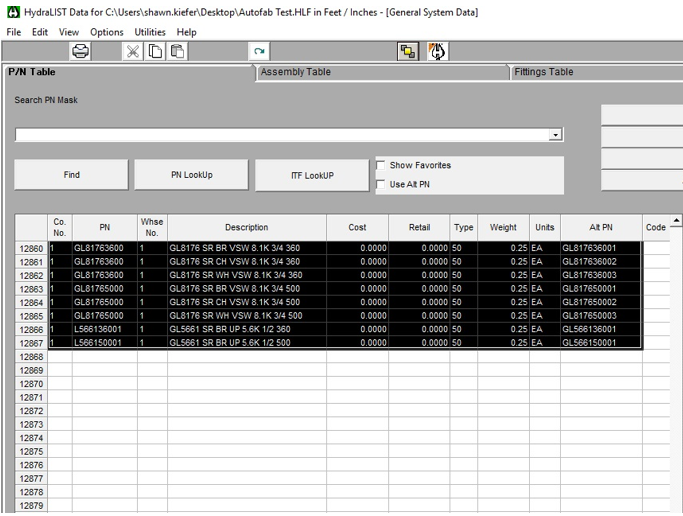Click the Type column header

(463, 227)
